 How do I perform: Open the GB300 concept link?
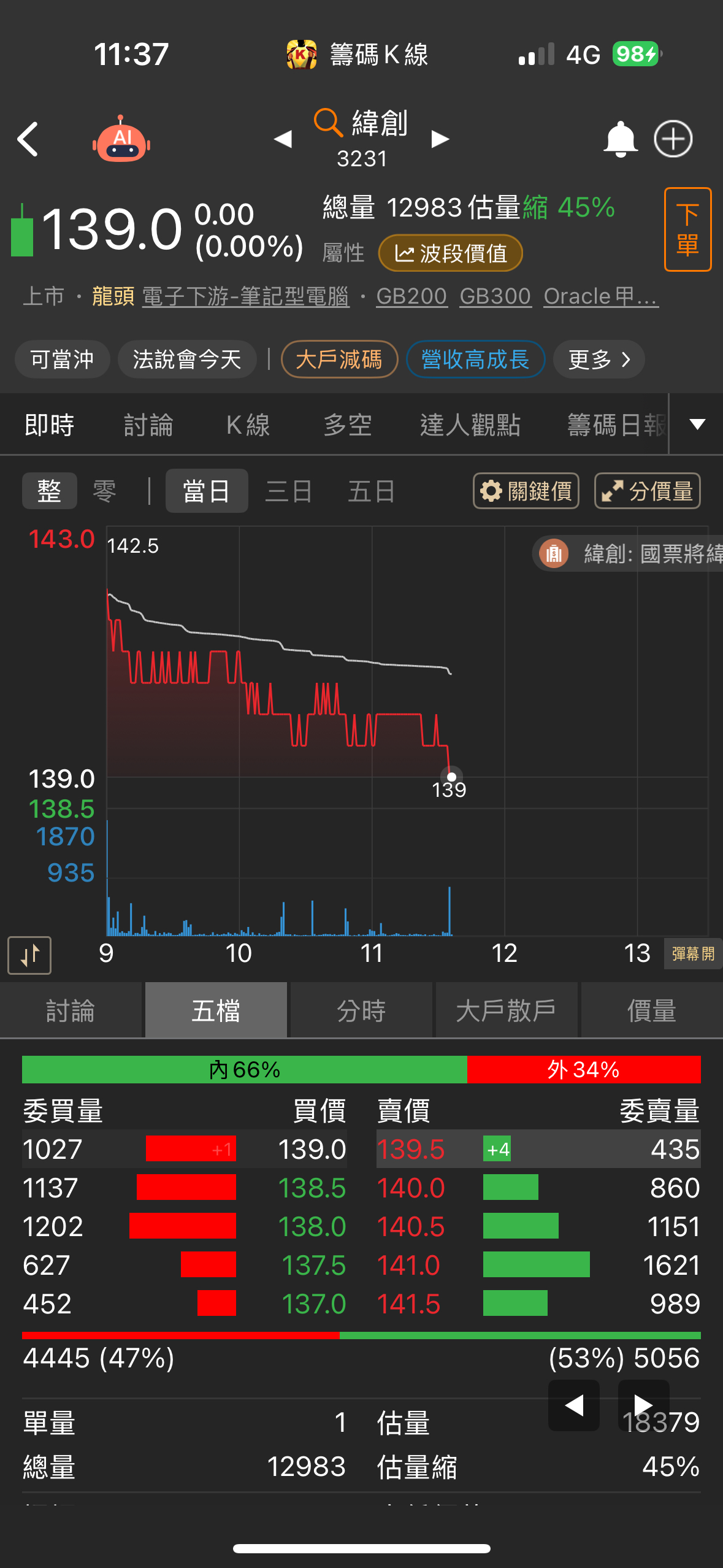pos(495,297)
